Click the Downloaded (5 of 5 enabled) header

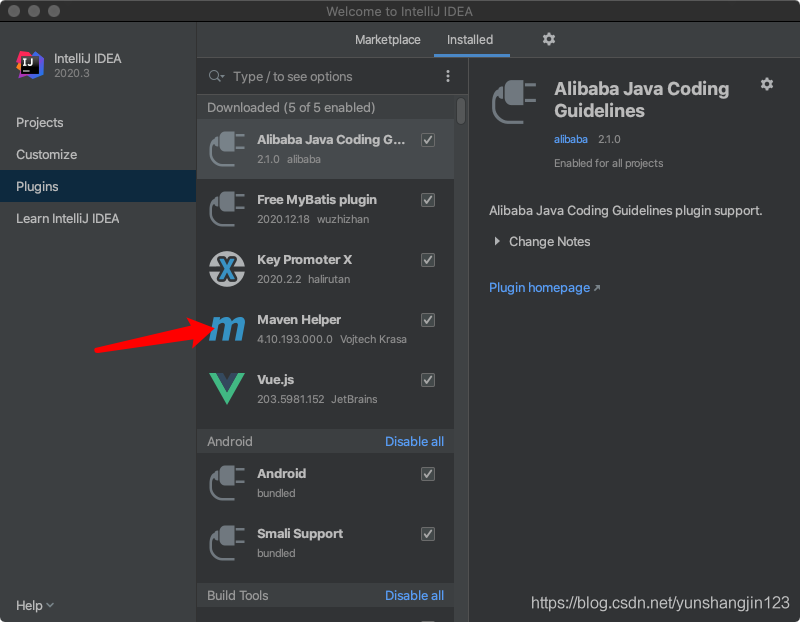click(x=291, y=108)
